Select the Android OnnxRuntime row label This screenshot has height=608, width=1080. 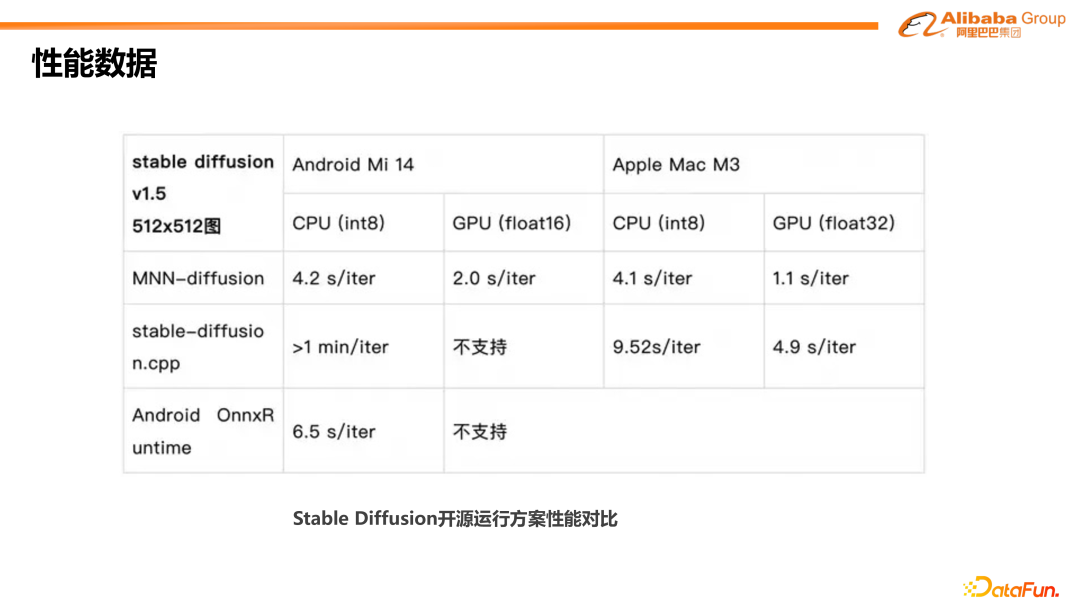203,431
